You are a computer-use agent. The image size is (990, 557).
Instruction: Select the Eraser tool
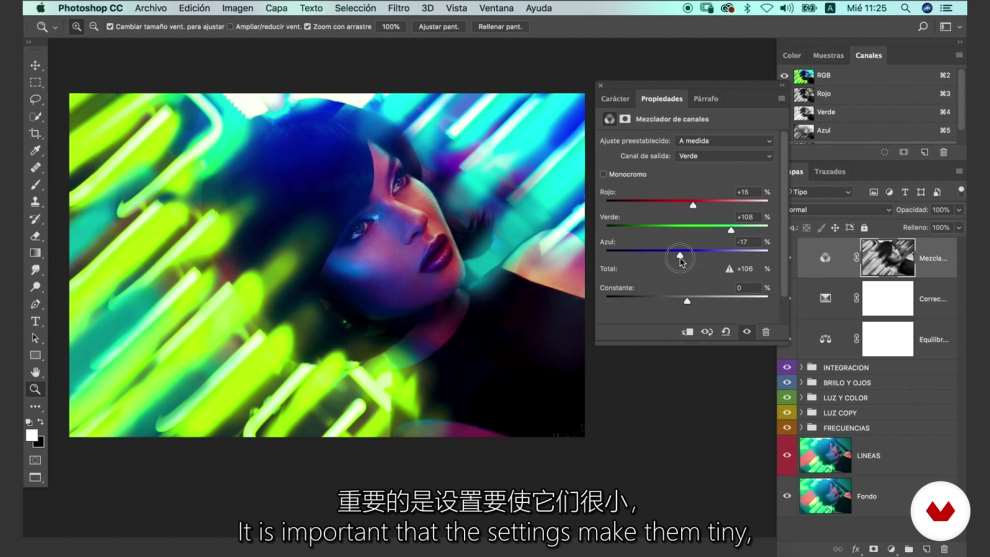pyautogui.click(x=35, y=236)
